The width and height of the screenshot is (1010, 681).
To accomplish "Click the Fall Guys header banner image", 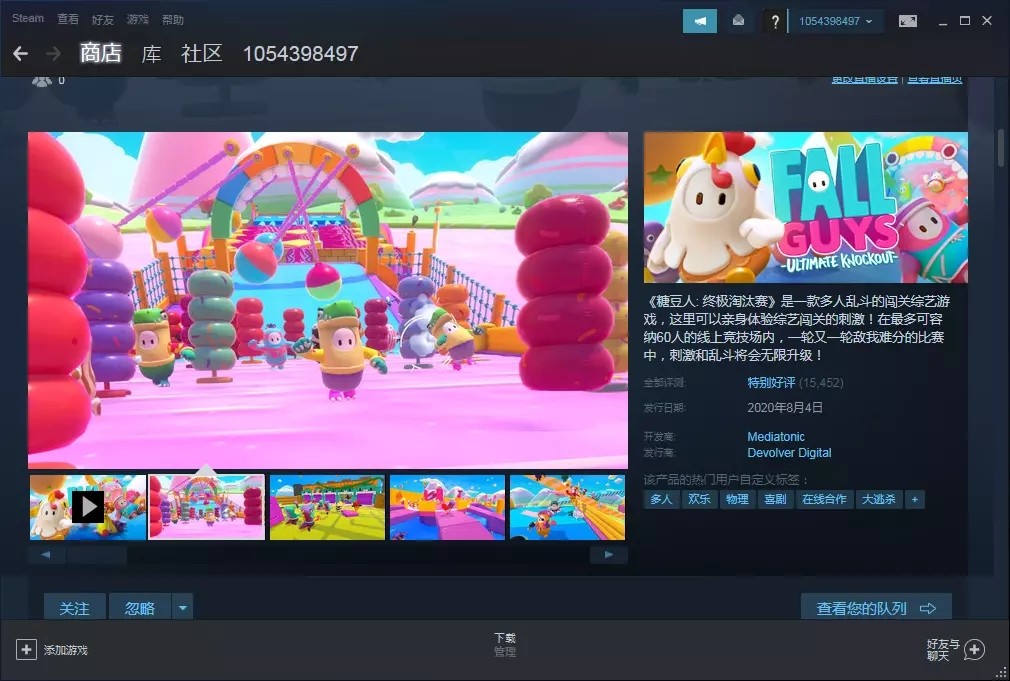I will pos(806,207).
